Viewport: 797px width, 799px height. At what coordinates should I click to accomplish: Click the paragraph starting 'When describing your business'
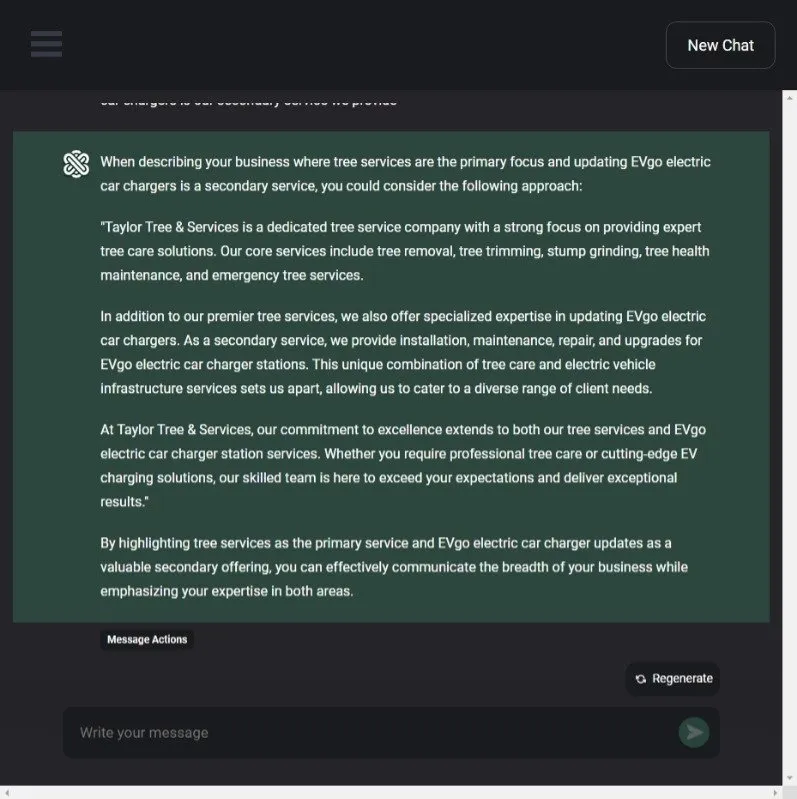(405, 174)
